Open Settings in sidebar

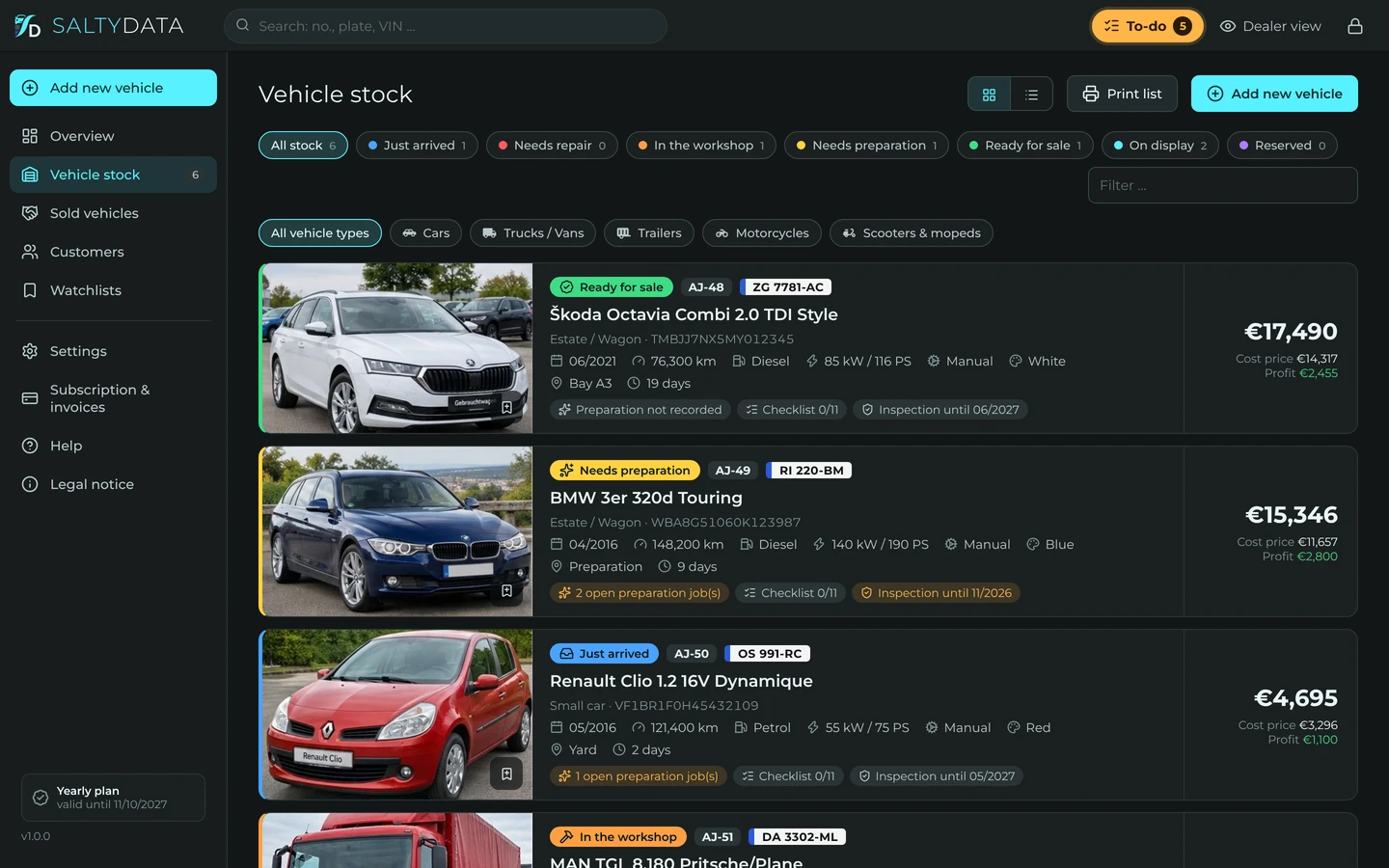pyautogui.click(x=113, y=351)
